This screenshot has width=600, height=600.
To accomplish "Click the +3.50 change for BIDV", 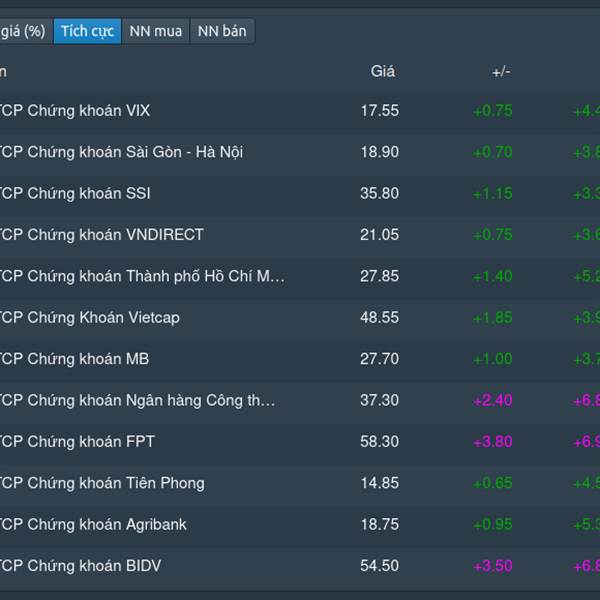I will tap(492, 566).
